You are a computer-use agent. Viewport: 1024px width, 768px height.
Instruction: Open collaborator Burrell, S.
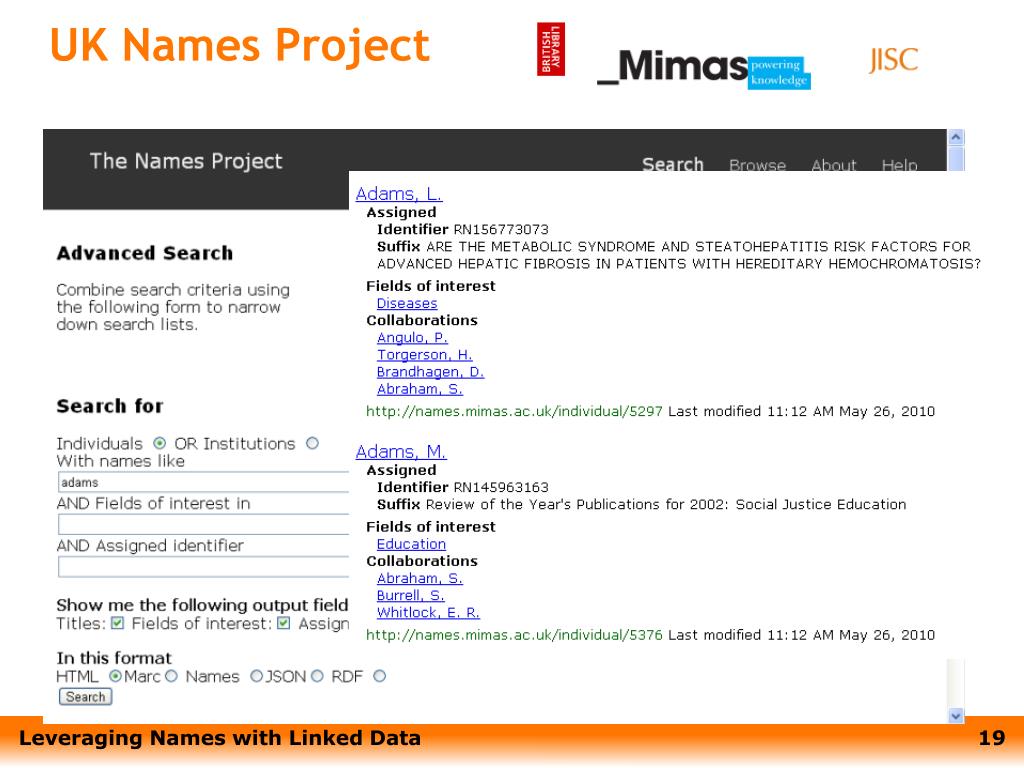coord(411,595)
